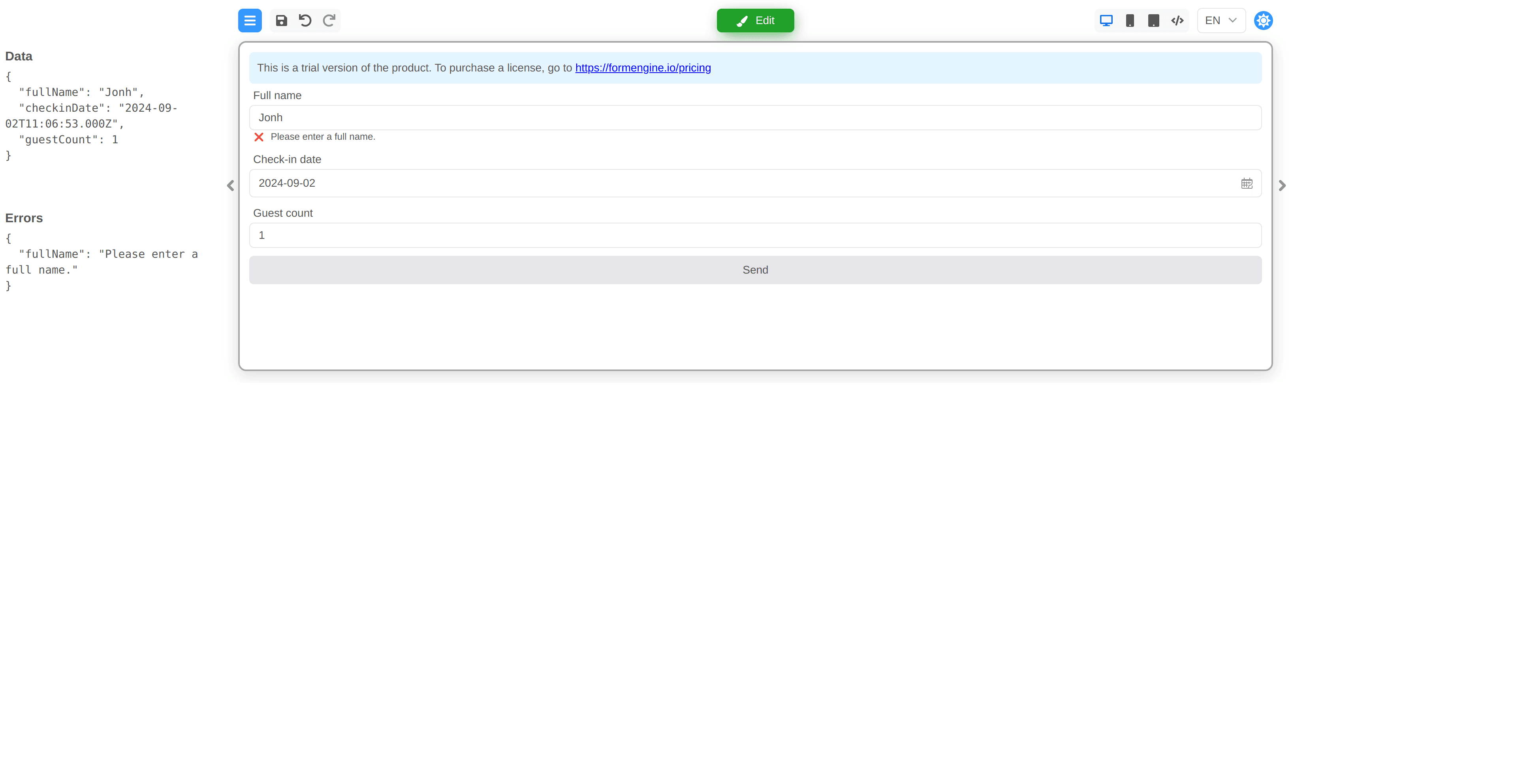Image resolution: width=1514 pixels, height=784 pixels.
Task: Toggle the calendar picker on Check-in date
Action: coord(1247,183)
